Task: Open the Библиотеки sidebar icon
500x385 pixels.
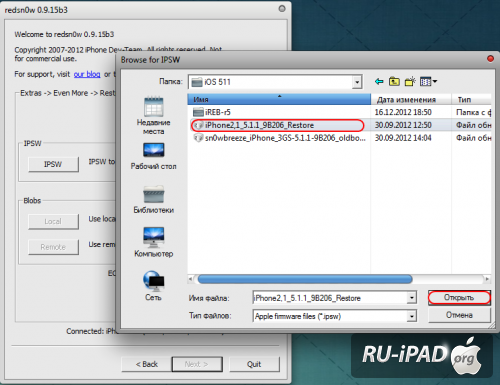Action: pos(153,199)
